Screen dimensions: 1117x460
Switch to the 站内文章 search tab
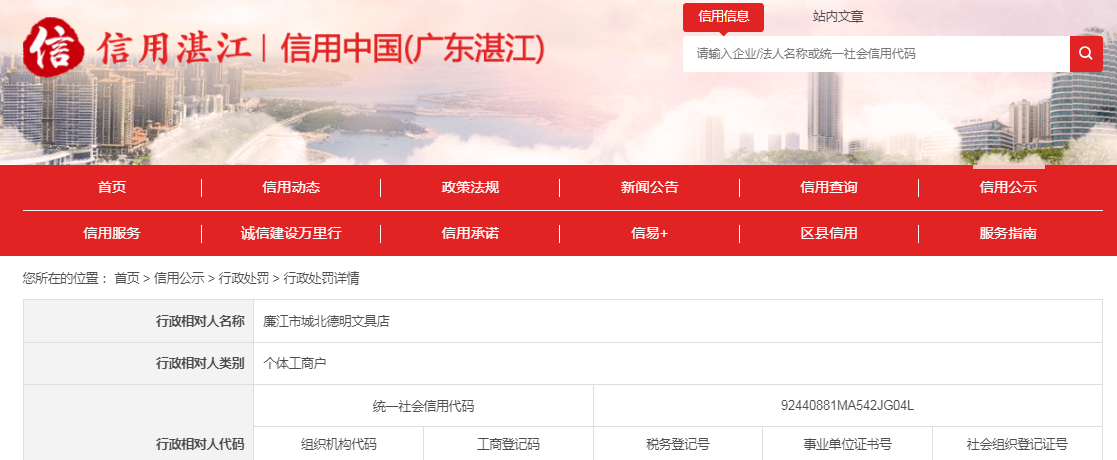pyautogui.click(x=838, y=17)
